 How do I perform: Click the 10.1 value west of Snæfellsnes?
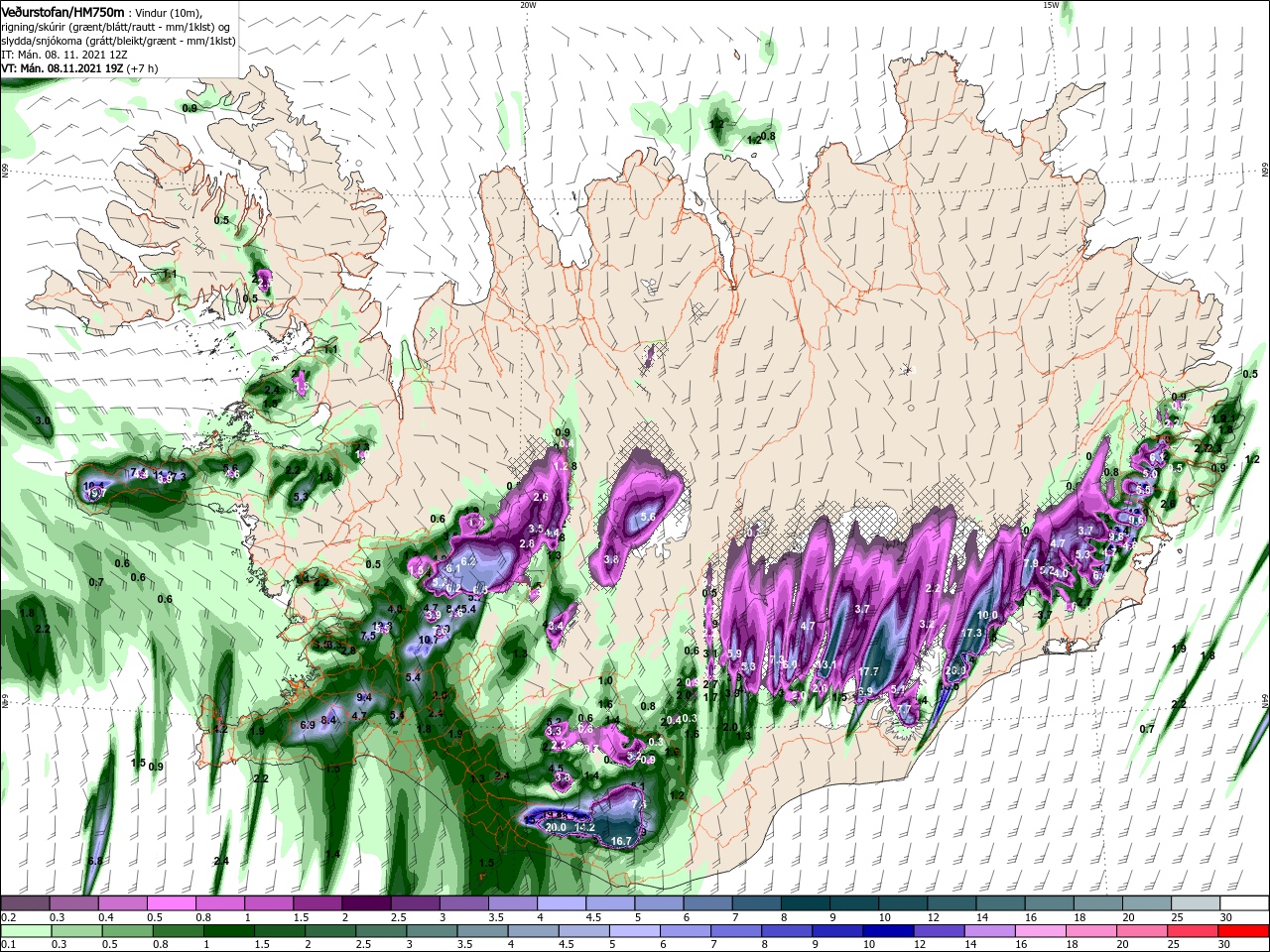tap(94, 486)
